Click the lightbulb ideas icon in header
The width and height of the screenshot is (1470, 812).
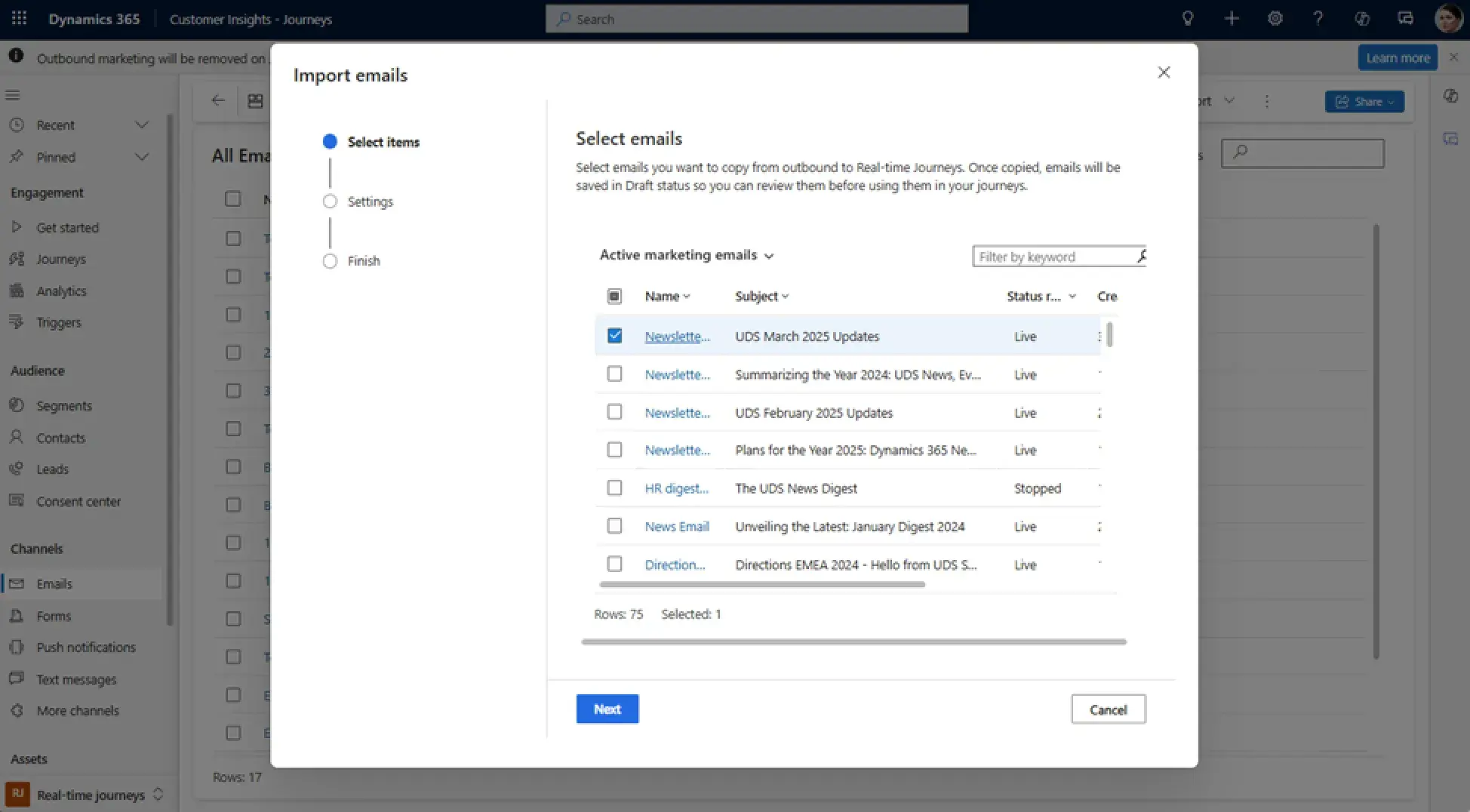point(1188,19)
